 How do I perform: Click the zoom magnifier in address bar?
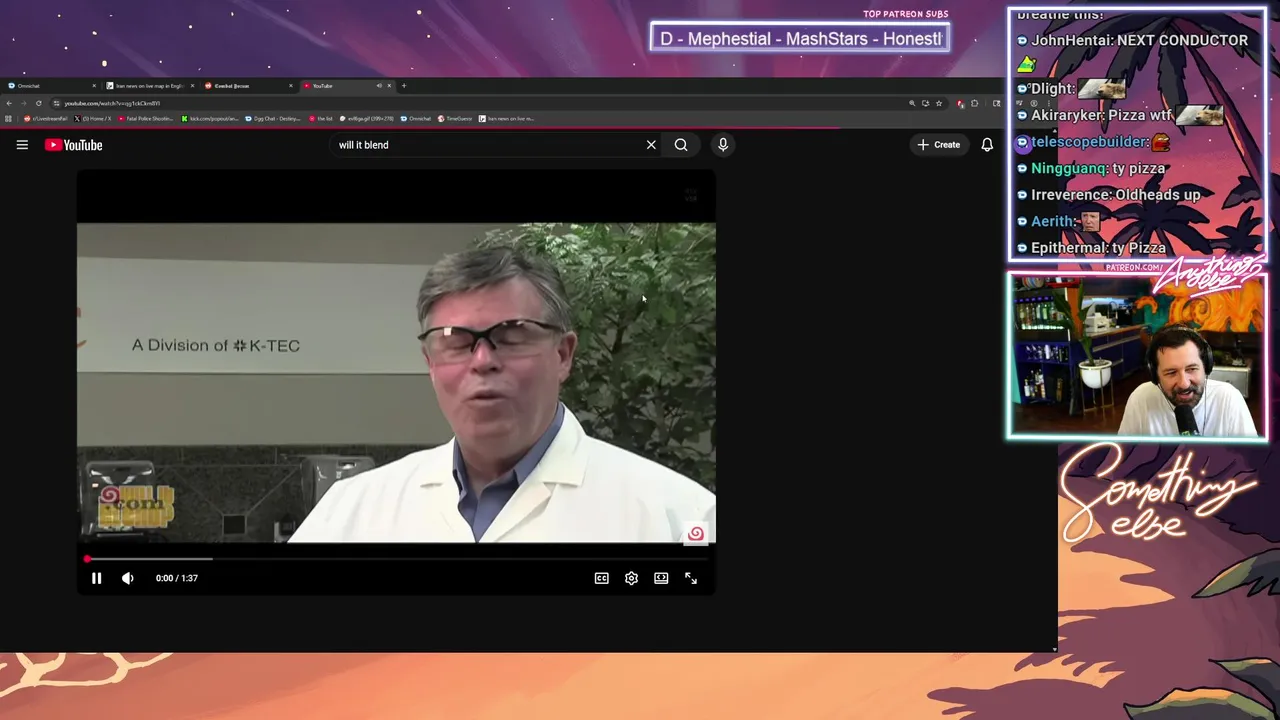[912, 103]
